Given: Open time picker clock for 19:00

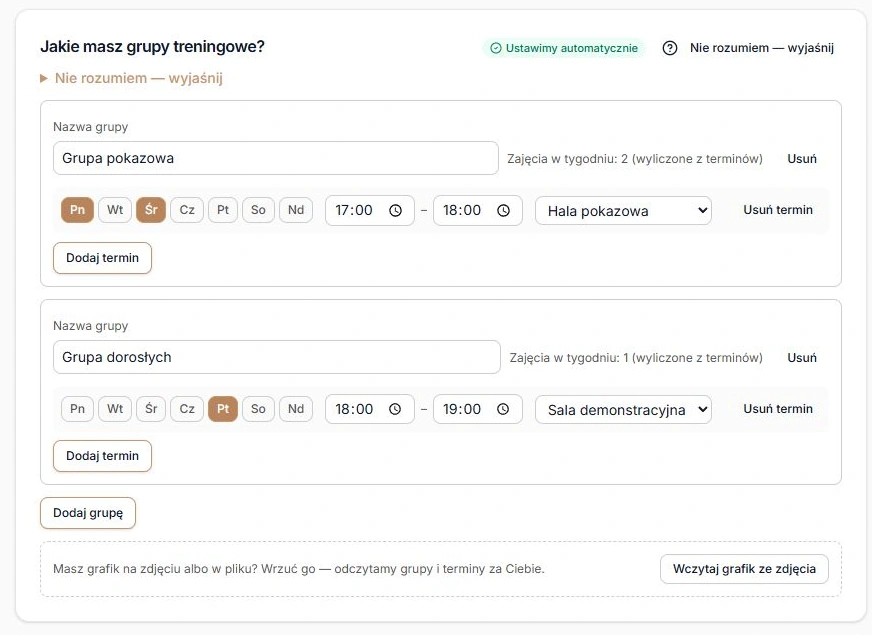Looking at the screenshot, I should (503, 409).
